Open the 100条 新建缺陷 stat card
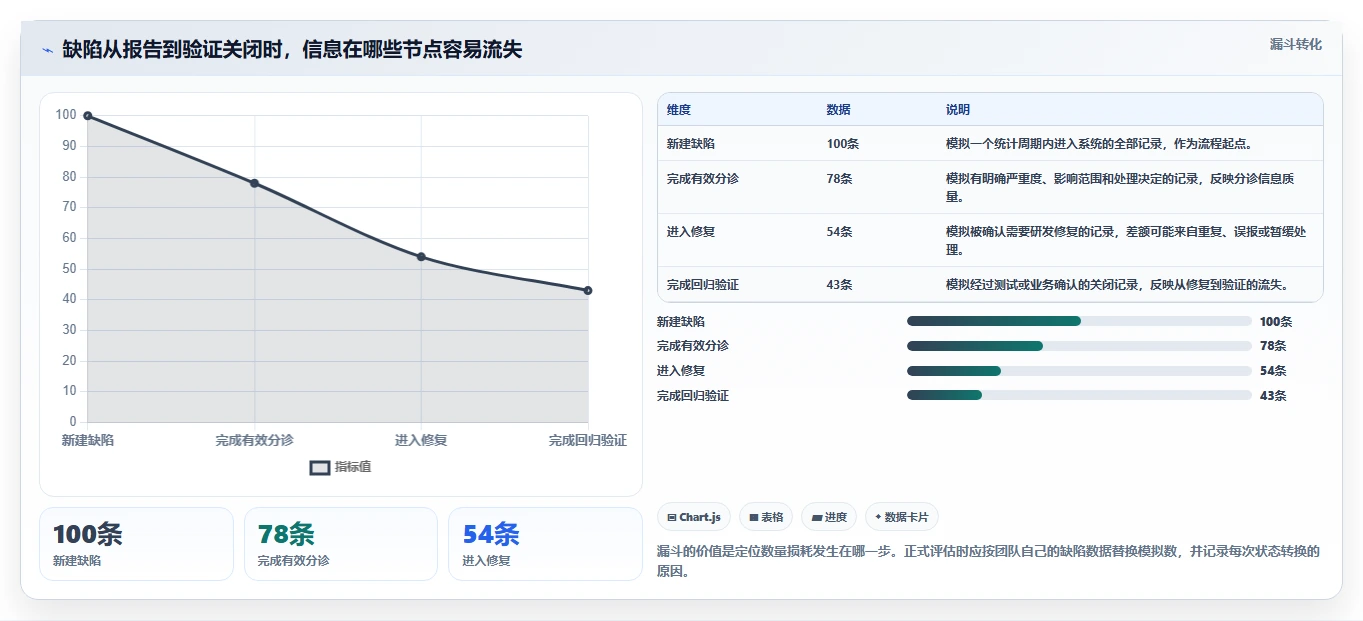1363x621 pixels. click(136, 544)
